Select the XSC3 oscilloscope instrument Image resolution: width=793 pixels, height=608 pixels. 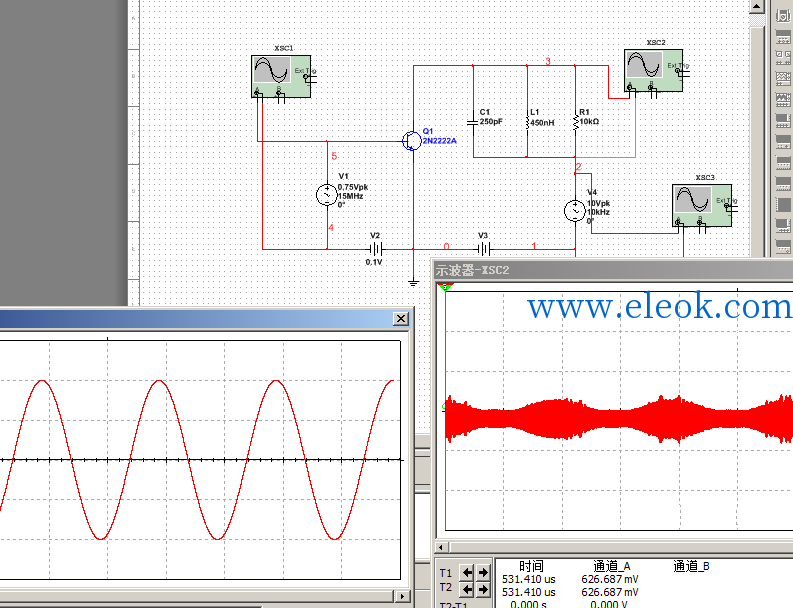701,205
